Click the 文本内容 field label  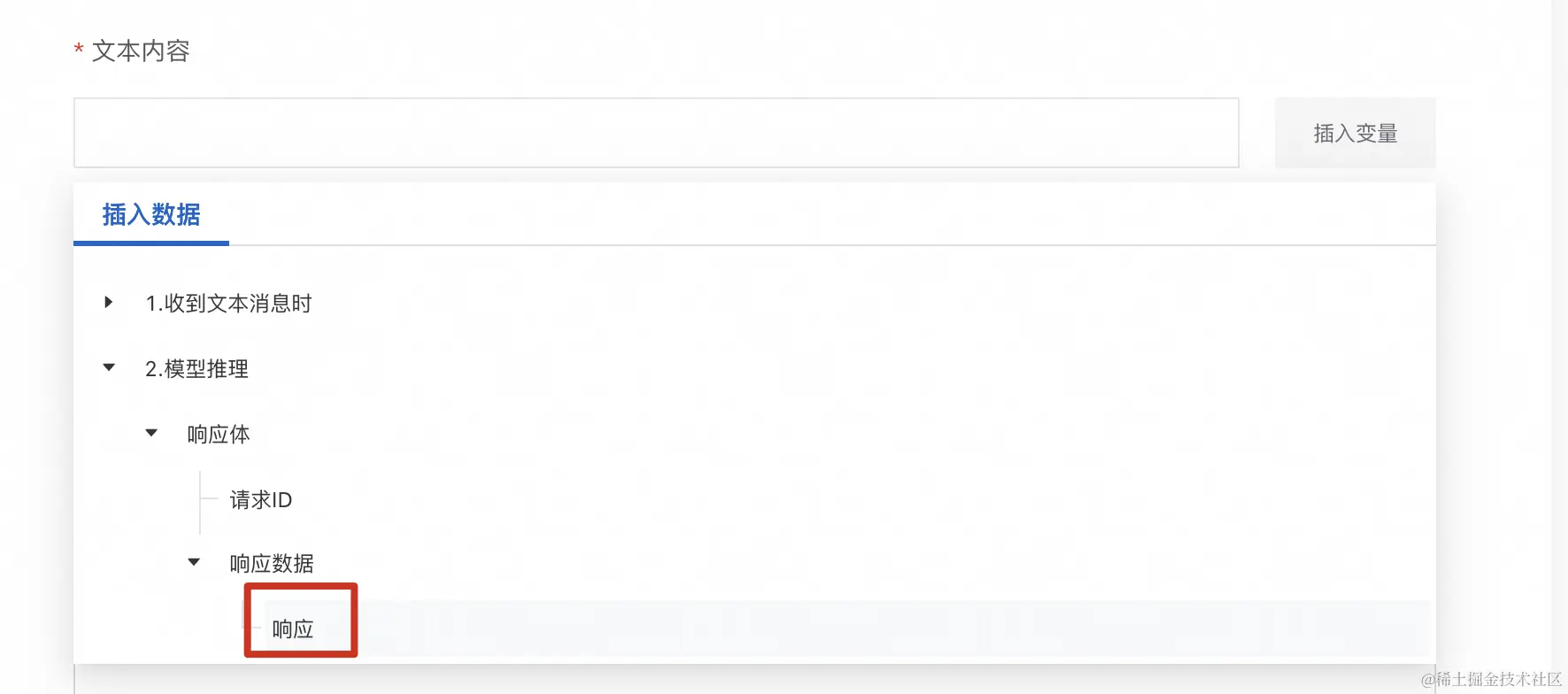click(141, 51)
